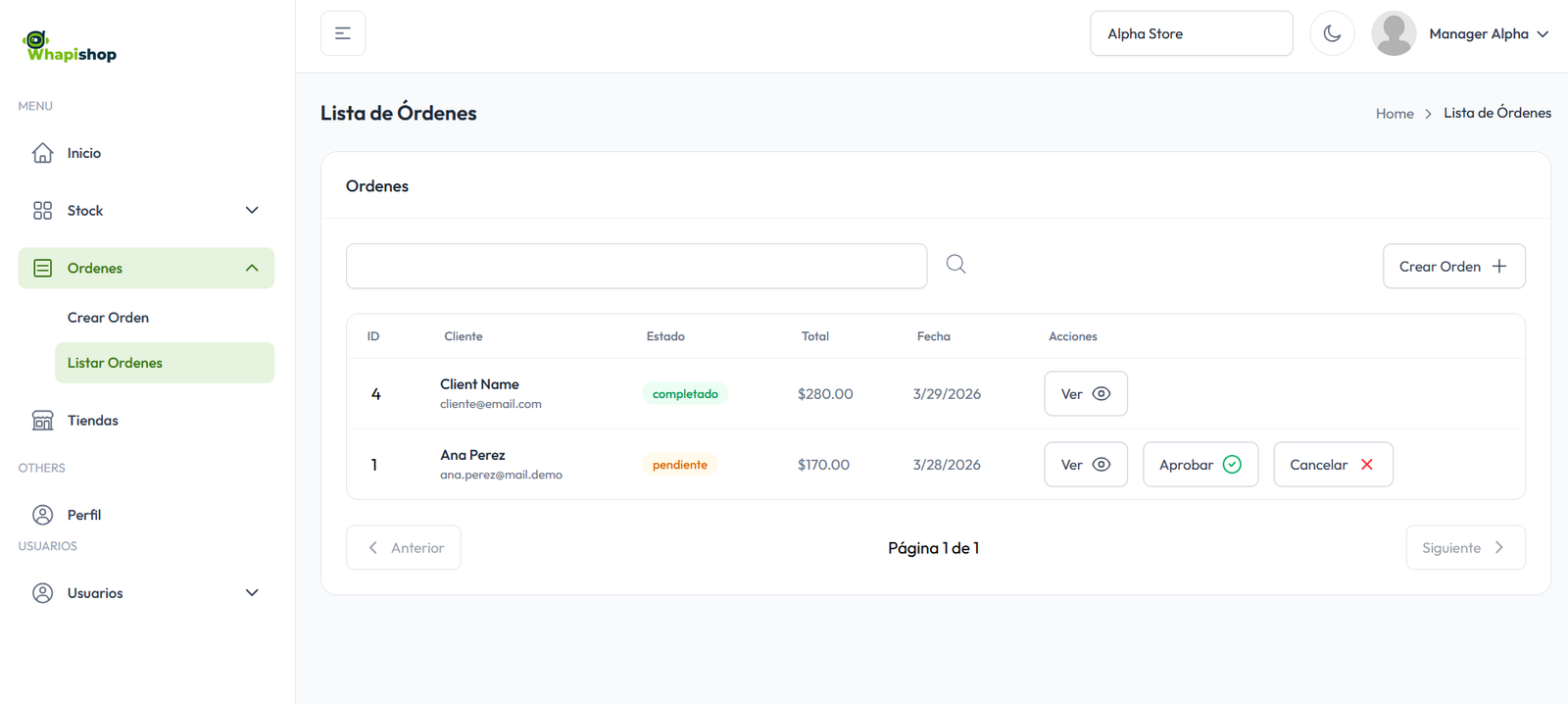View order 4 of Client Name
Screen dimensions: 1568x704
[1085, 394]
